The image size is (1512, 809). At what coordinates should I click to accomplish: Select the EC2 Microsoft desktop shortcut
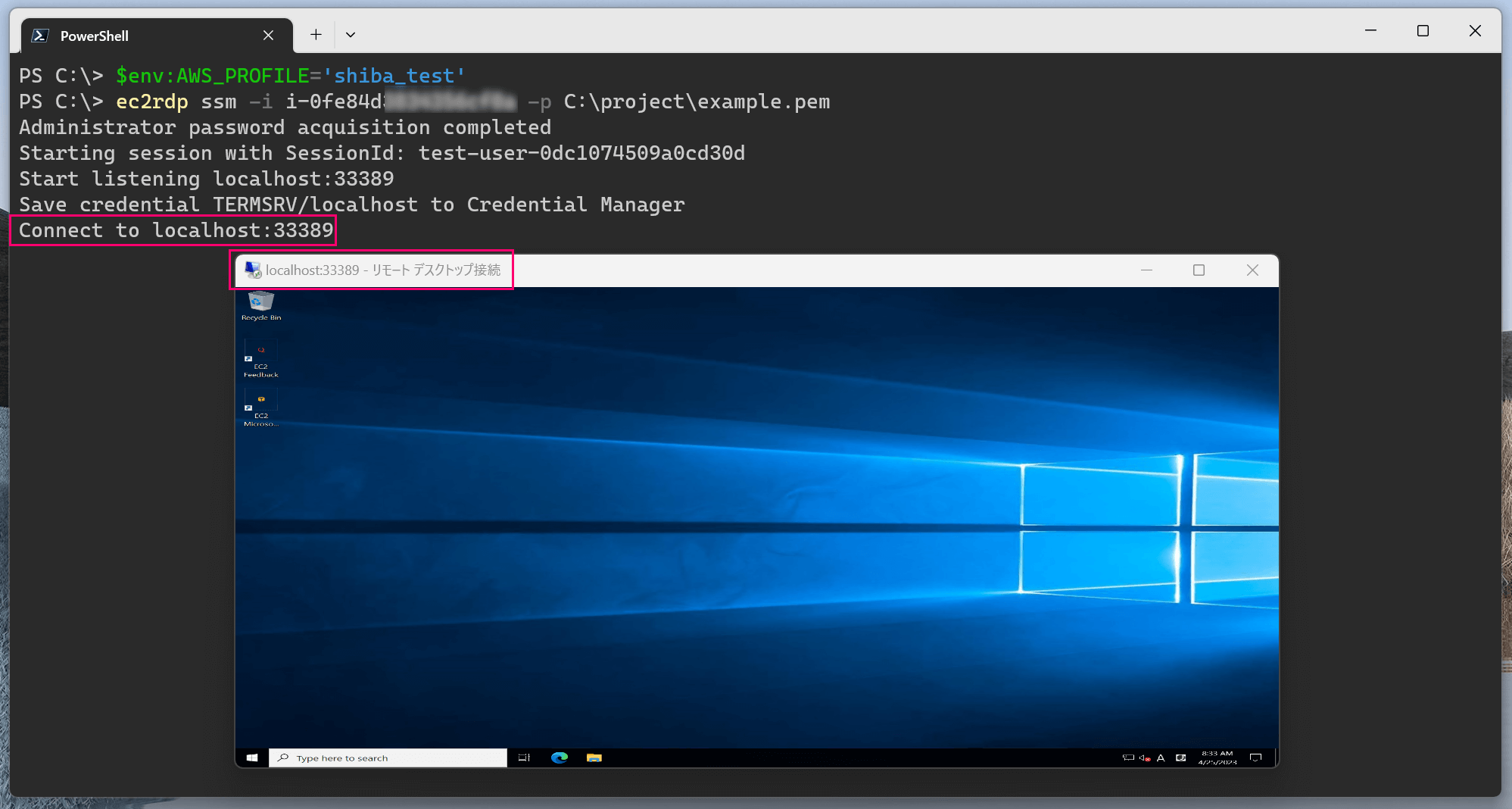[260, 408]
